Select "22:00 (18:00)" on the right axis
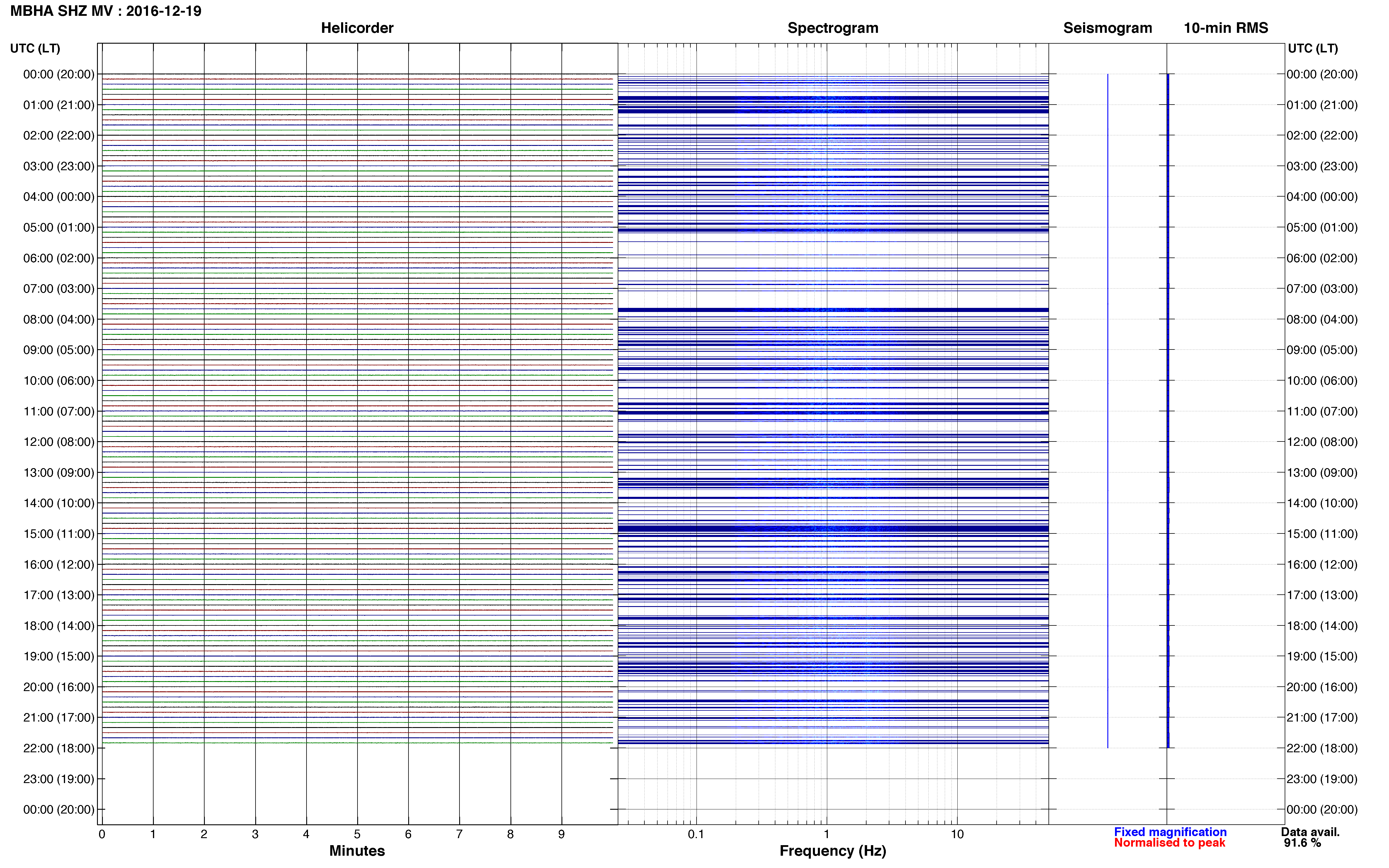1389x868 pixels. [1322, 748]
